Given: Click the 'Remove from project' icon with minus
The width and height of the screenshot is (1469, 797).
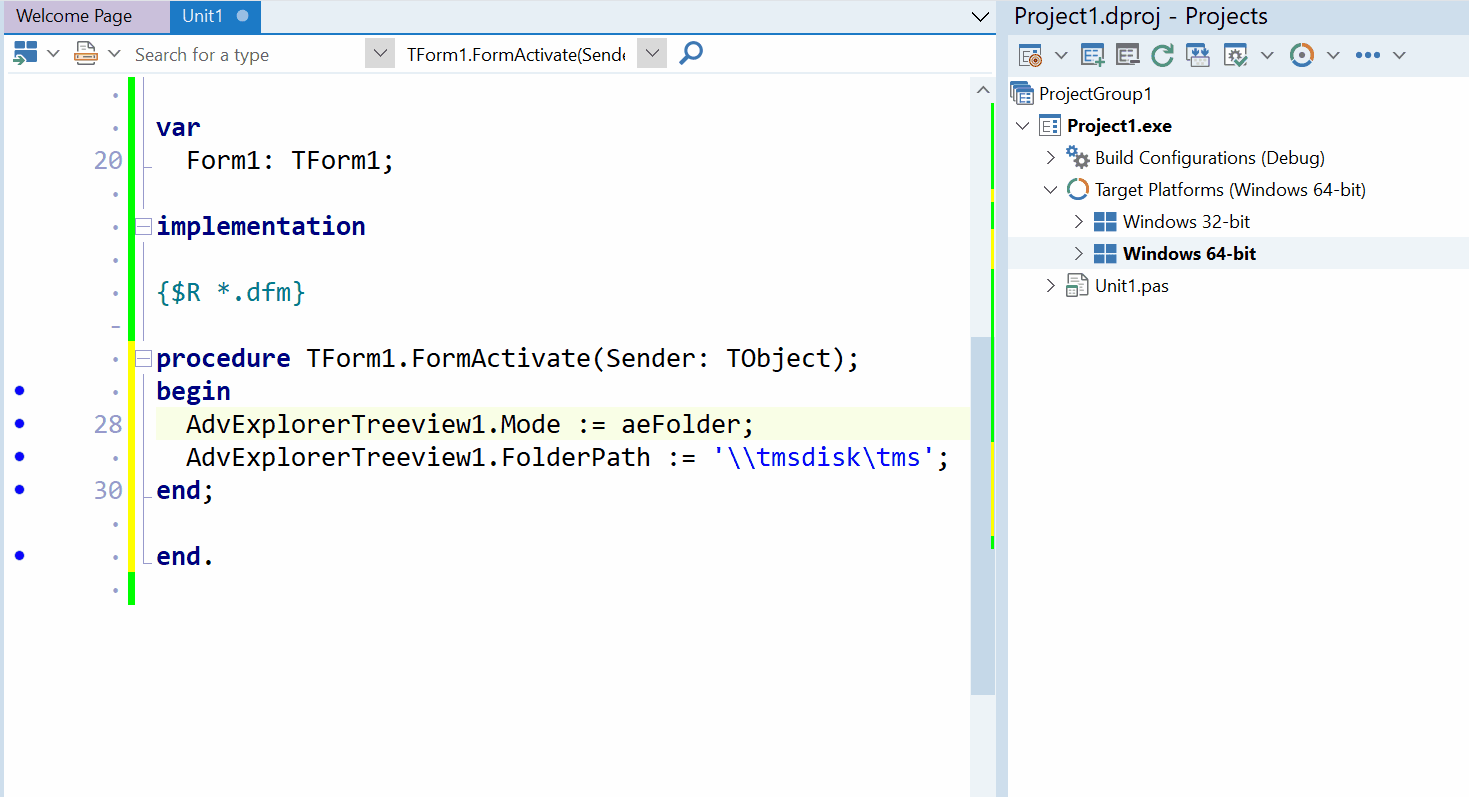Looking at the screenshot, I should (x=1127, y=54).
